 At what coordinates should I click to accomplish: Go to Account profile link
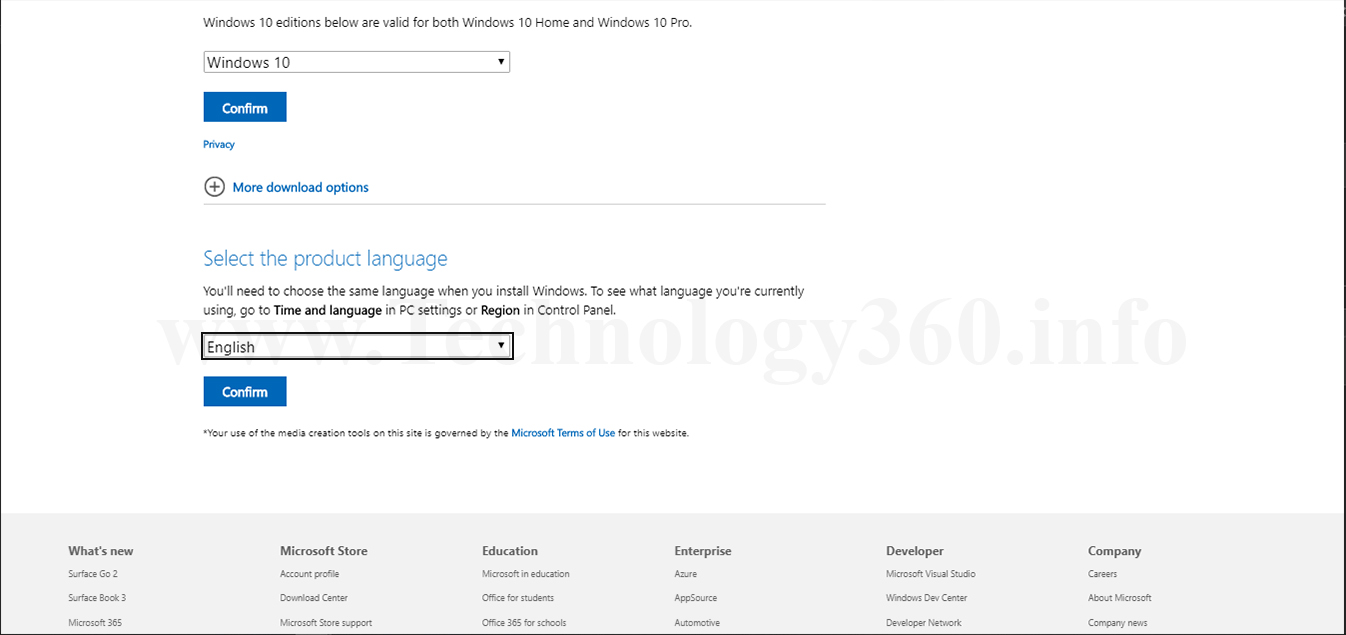309,574
